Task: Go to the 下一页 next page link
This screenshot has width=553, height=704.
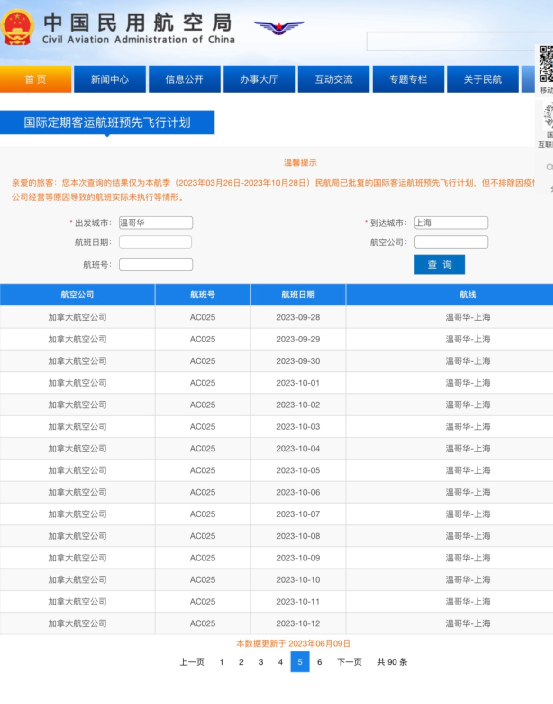Action: 349,662
